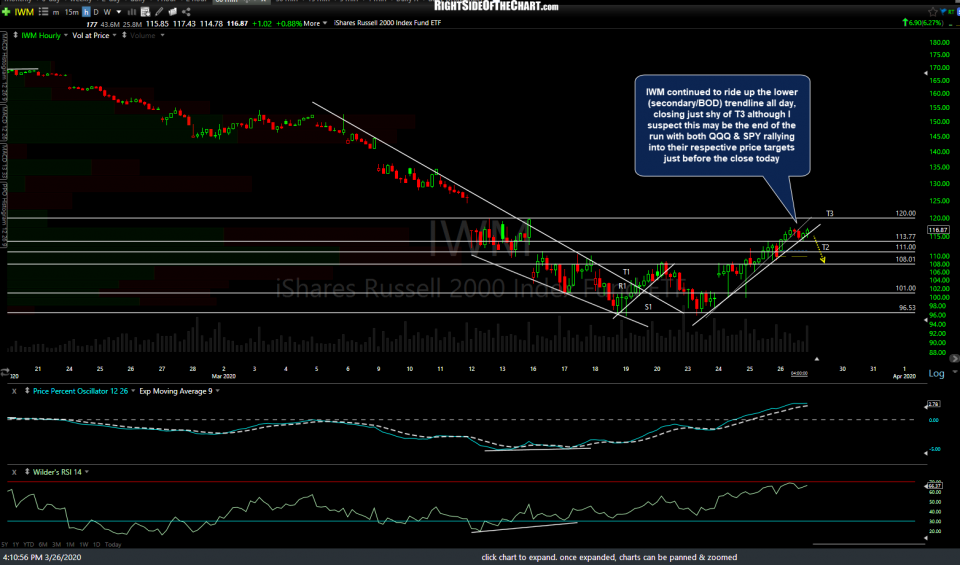Click the up-arrow scroll marker below volume bars

816,359
